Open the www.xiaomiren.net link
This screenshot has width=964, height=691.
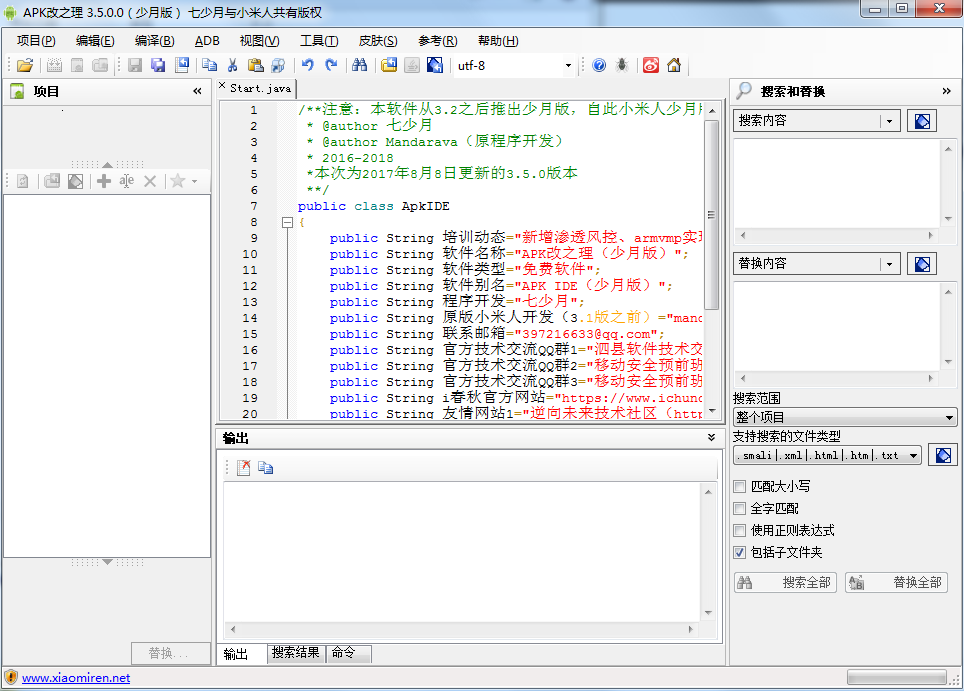(x=76, y=677)
